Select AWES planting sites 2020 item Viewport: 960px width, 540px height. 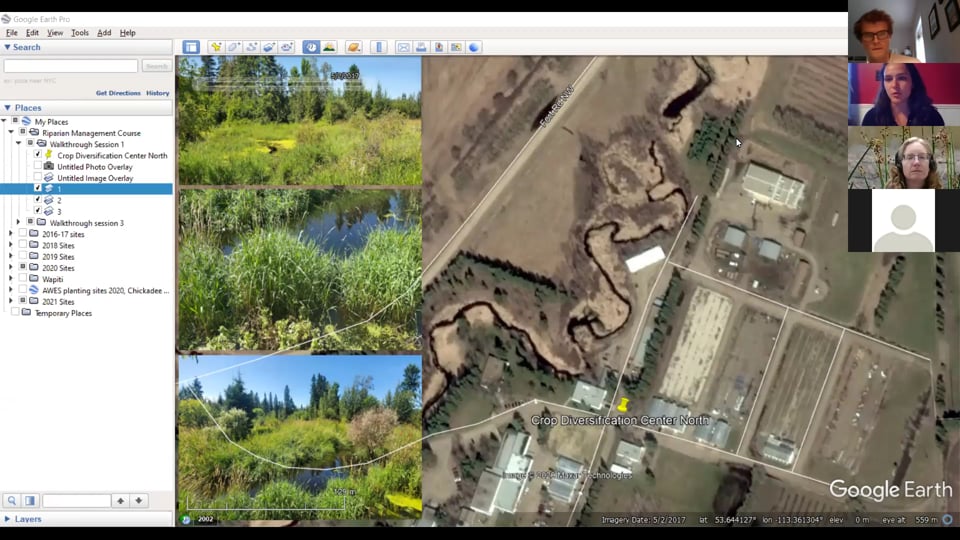coord(105,290)
